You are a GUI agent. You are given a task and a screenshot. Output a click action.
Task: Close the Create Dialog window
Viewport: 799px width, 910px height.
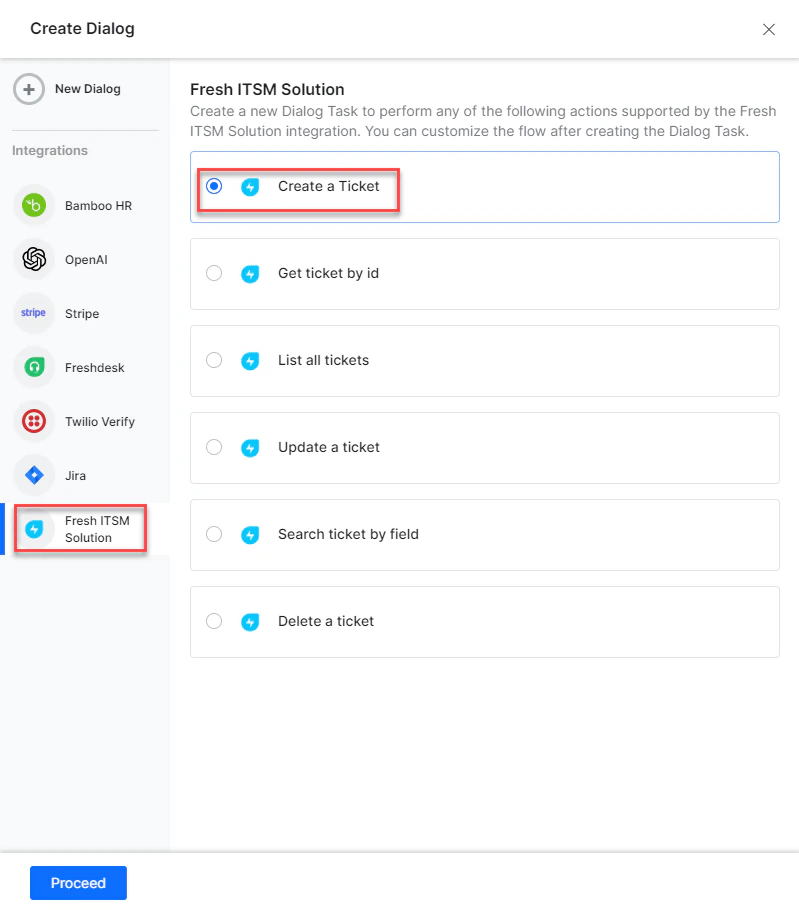click(x=768, y=29)
